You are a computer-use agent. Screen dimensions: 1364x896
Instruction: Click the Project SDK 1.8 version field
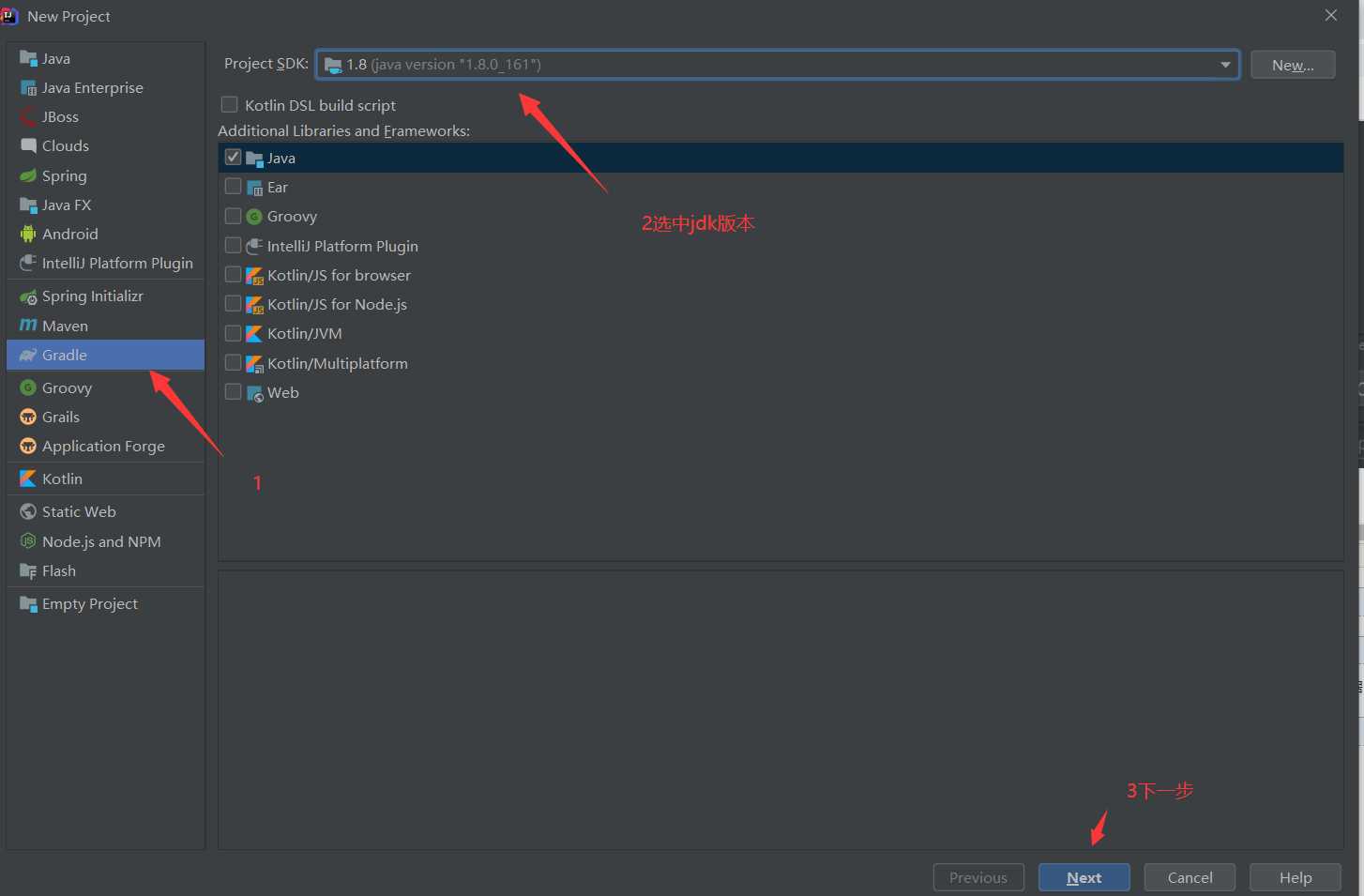[x=777, y=65]
